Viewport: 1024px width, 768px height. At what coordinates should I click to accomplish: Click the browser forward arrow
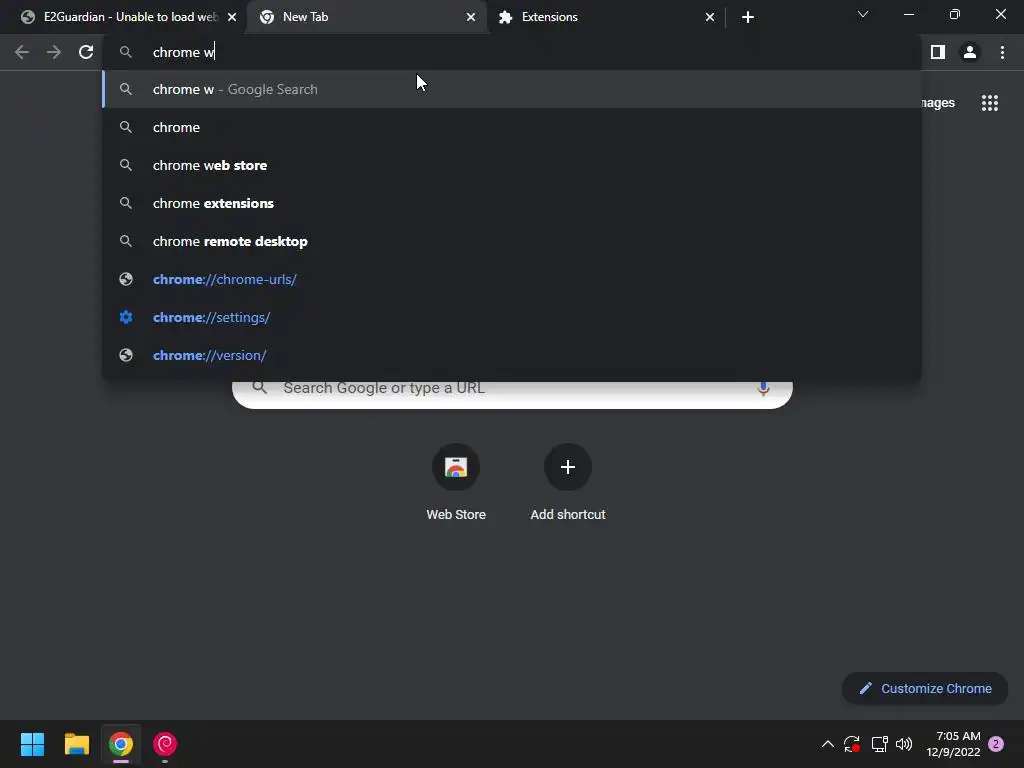click(54, 52)
